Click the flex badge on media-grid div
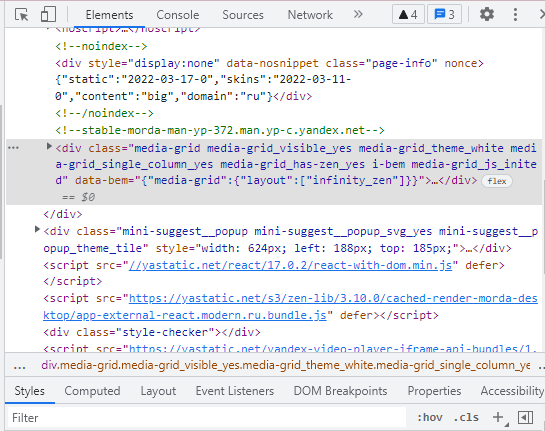The height and width of the screenshot is (431, 545). [496, 181]
